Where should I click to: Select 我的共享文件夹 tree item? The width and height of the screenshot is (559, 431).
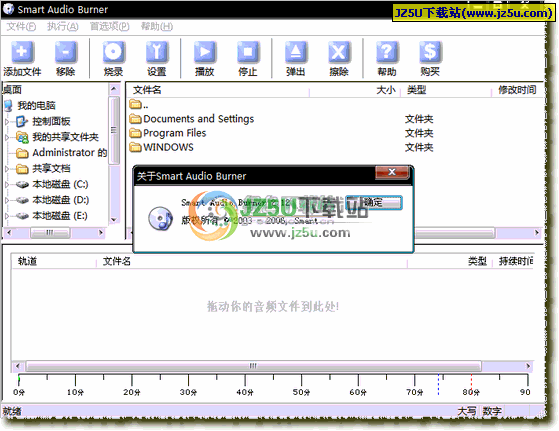click(66, 137)
